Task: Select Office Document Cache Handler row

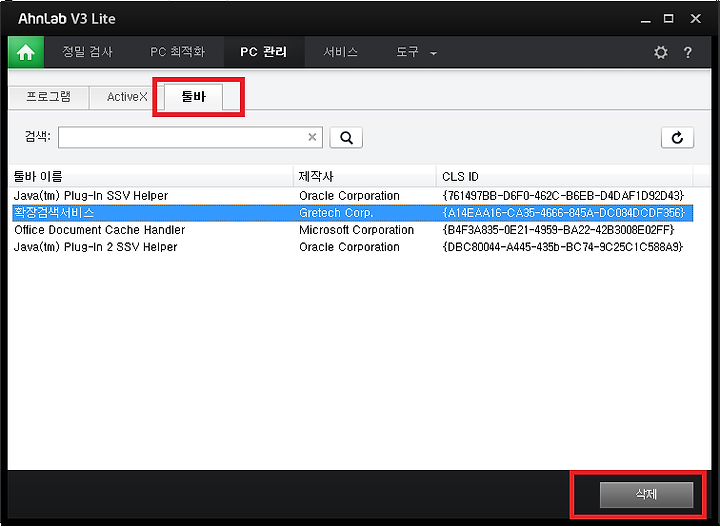Action: click(351, 230)
